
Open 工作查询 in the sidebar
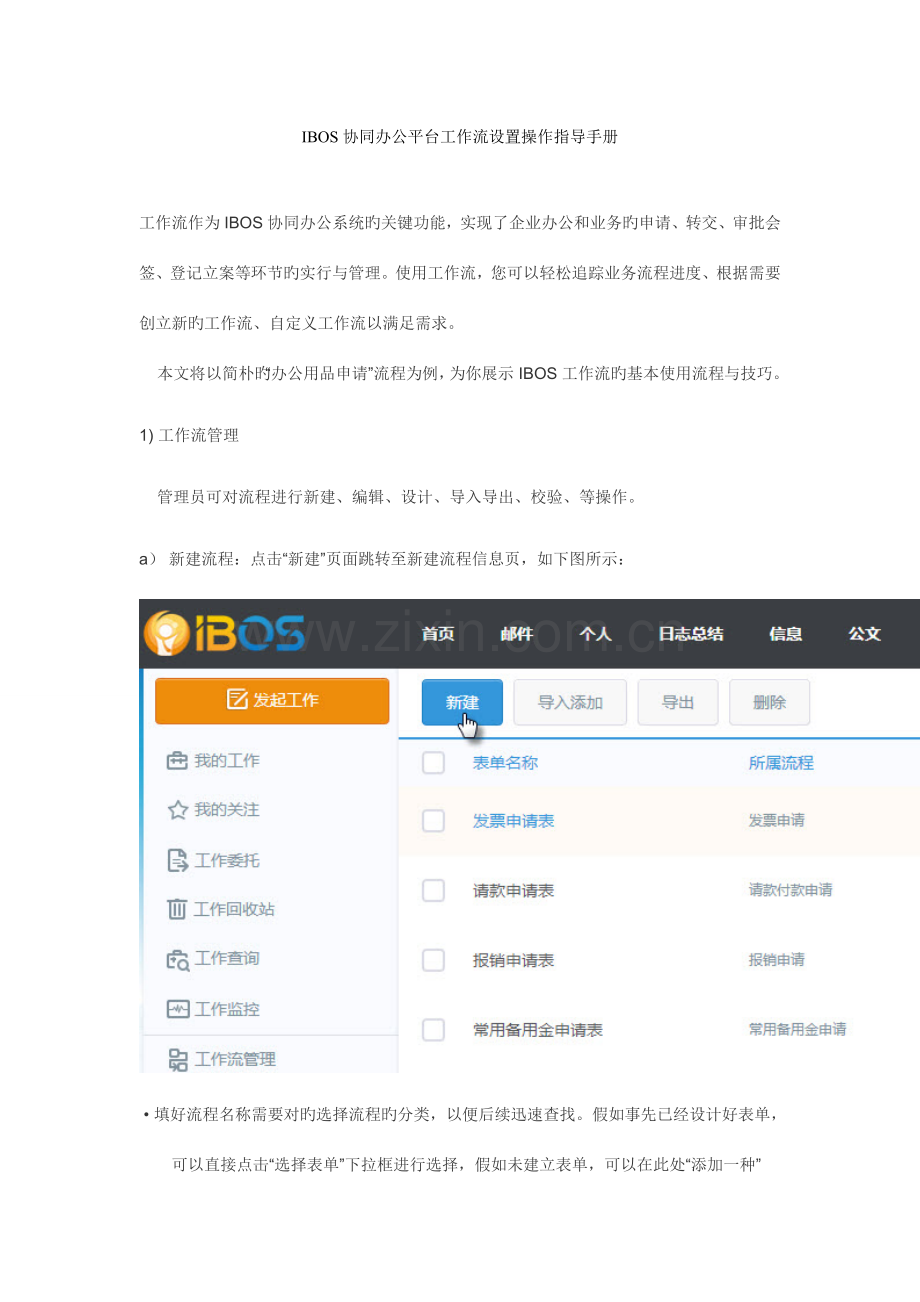(x=227, y=959)
